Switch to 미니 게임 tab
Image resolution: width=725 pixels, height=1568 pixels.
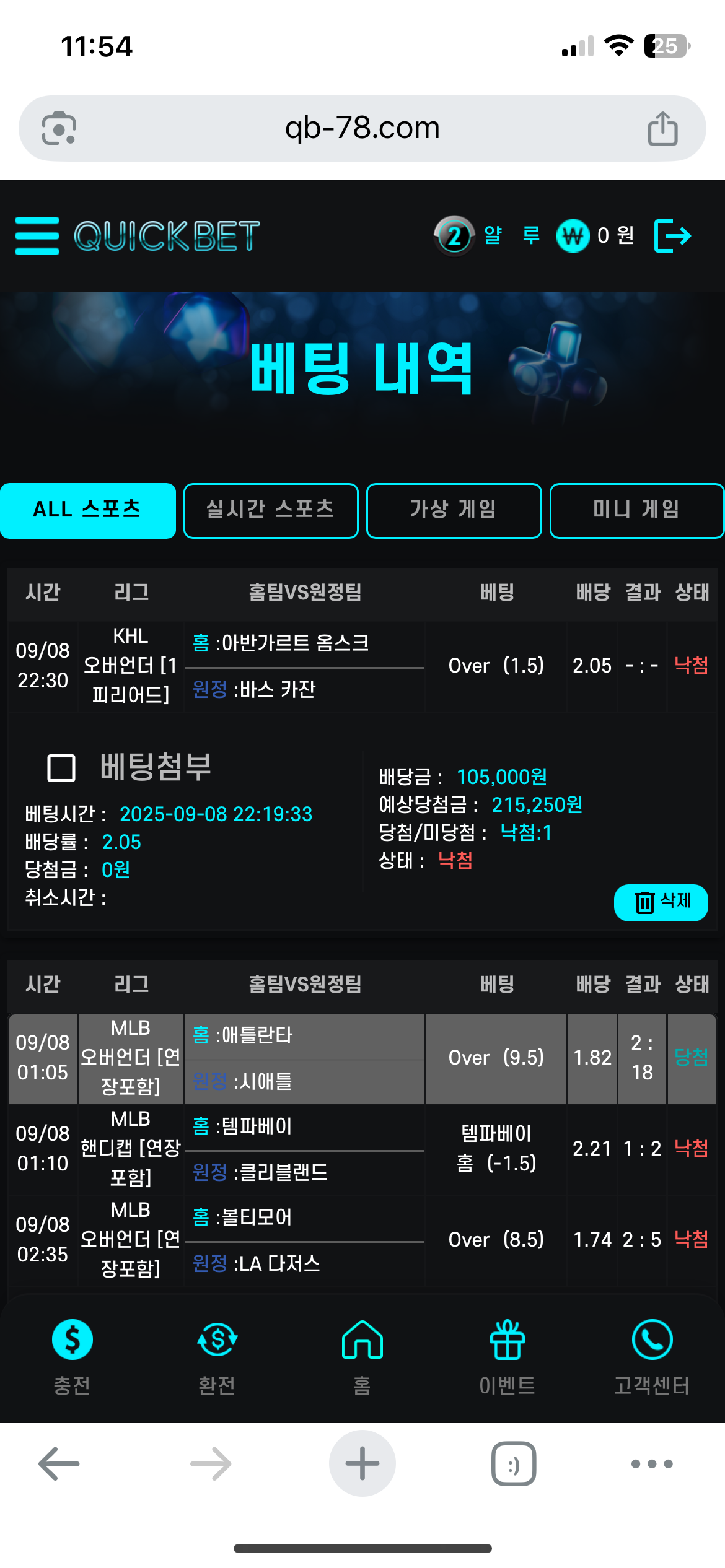[x=636, y=510]
